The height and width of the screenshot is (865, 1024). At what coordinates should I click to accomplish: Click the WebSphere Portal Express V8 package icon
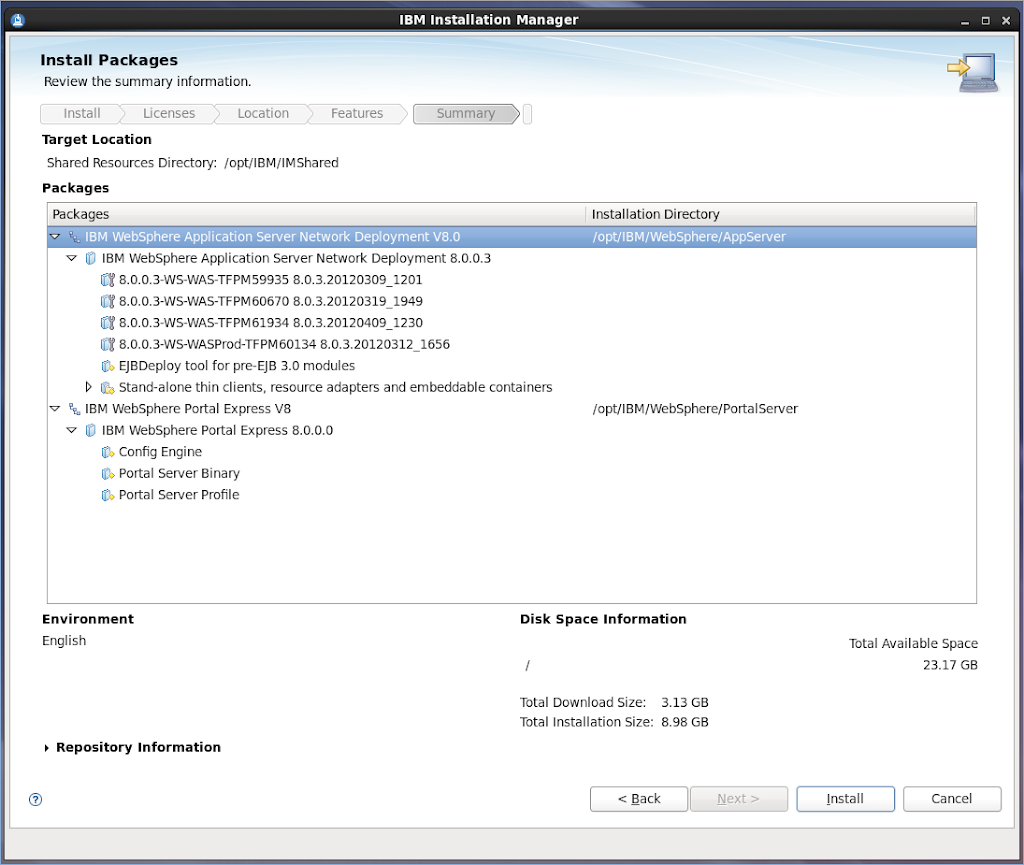pos(74,409)
